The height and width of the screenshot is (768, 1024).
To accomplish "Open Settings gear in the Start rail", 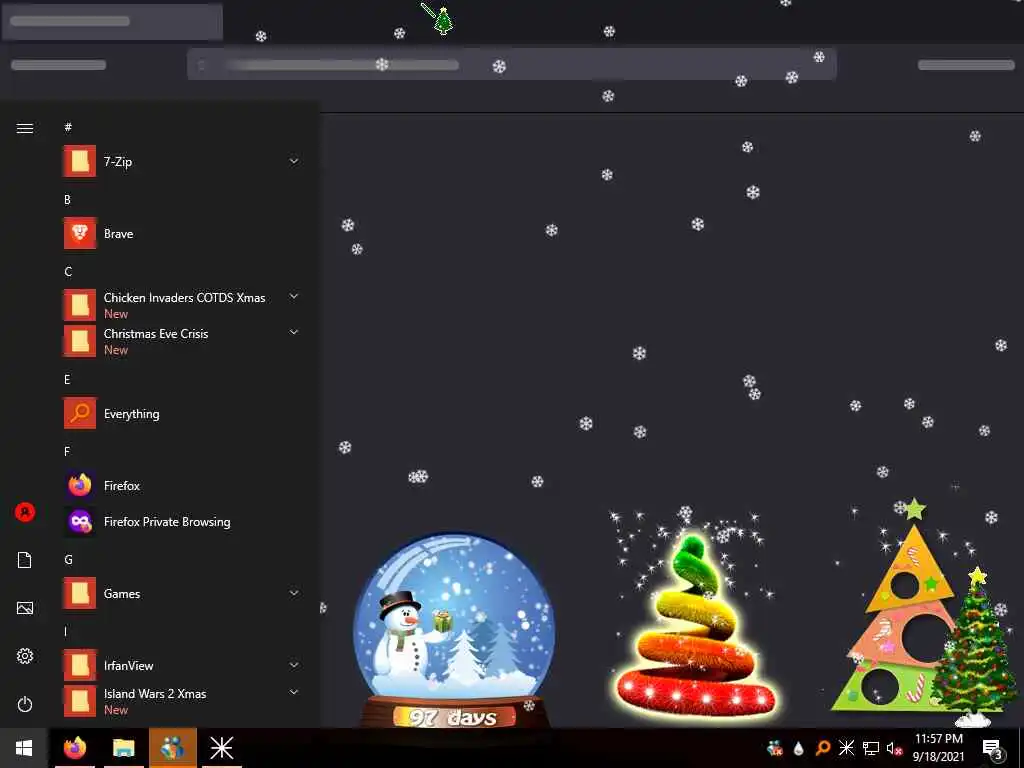I will point(25,656).
